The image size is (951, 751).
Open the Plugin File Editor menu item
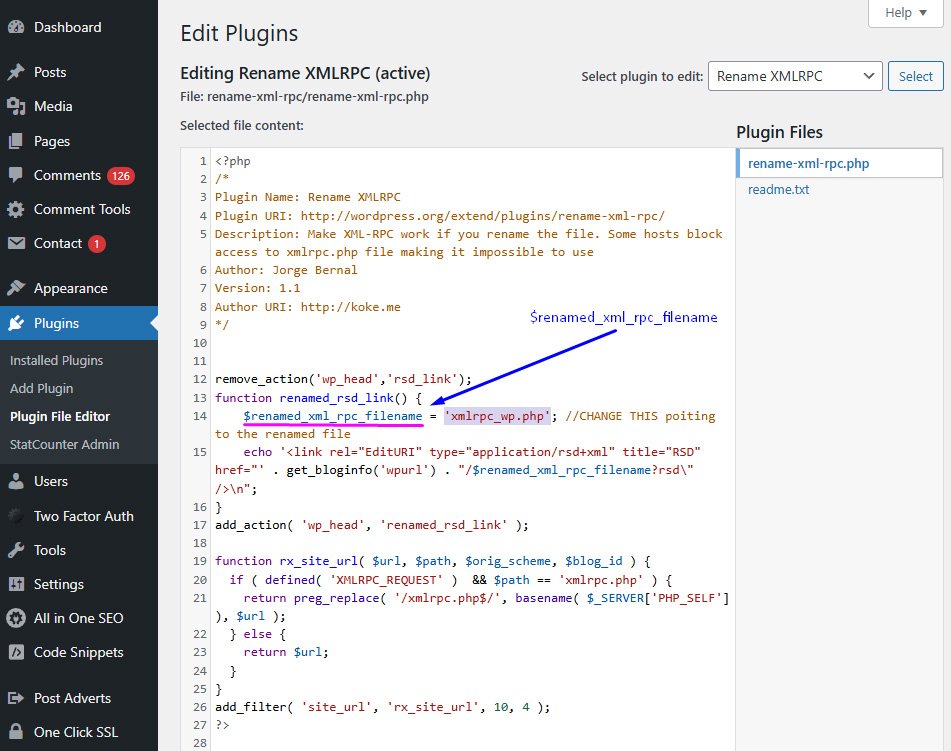tap(62, 417)
